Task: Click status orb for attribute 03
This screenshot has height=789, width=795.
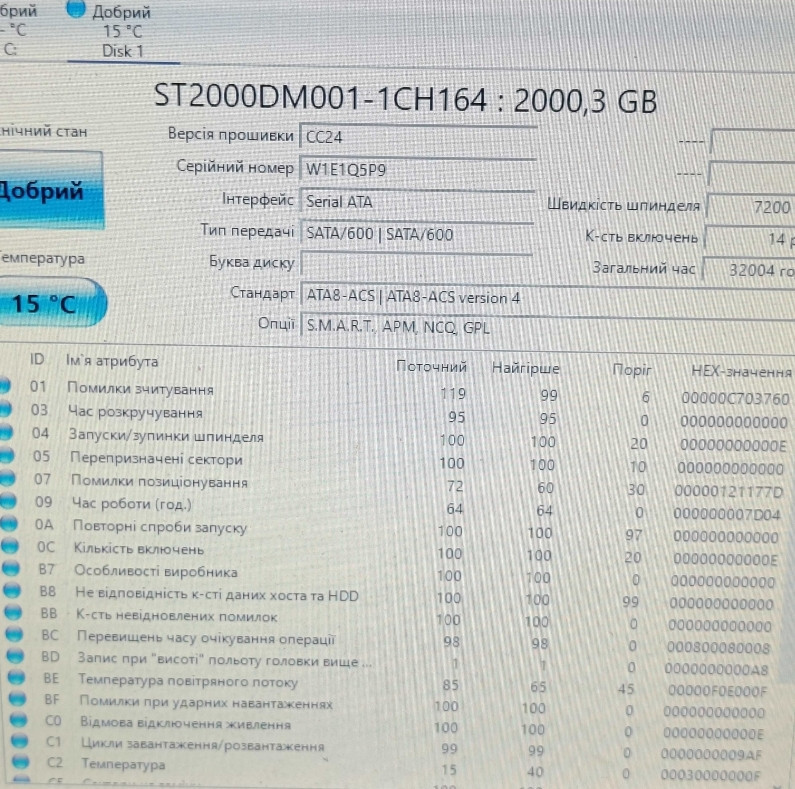Action: tap(5, 409)
